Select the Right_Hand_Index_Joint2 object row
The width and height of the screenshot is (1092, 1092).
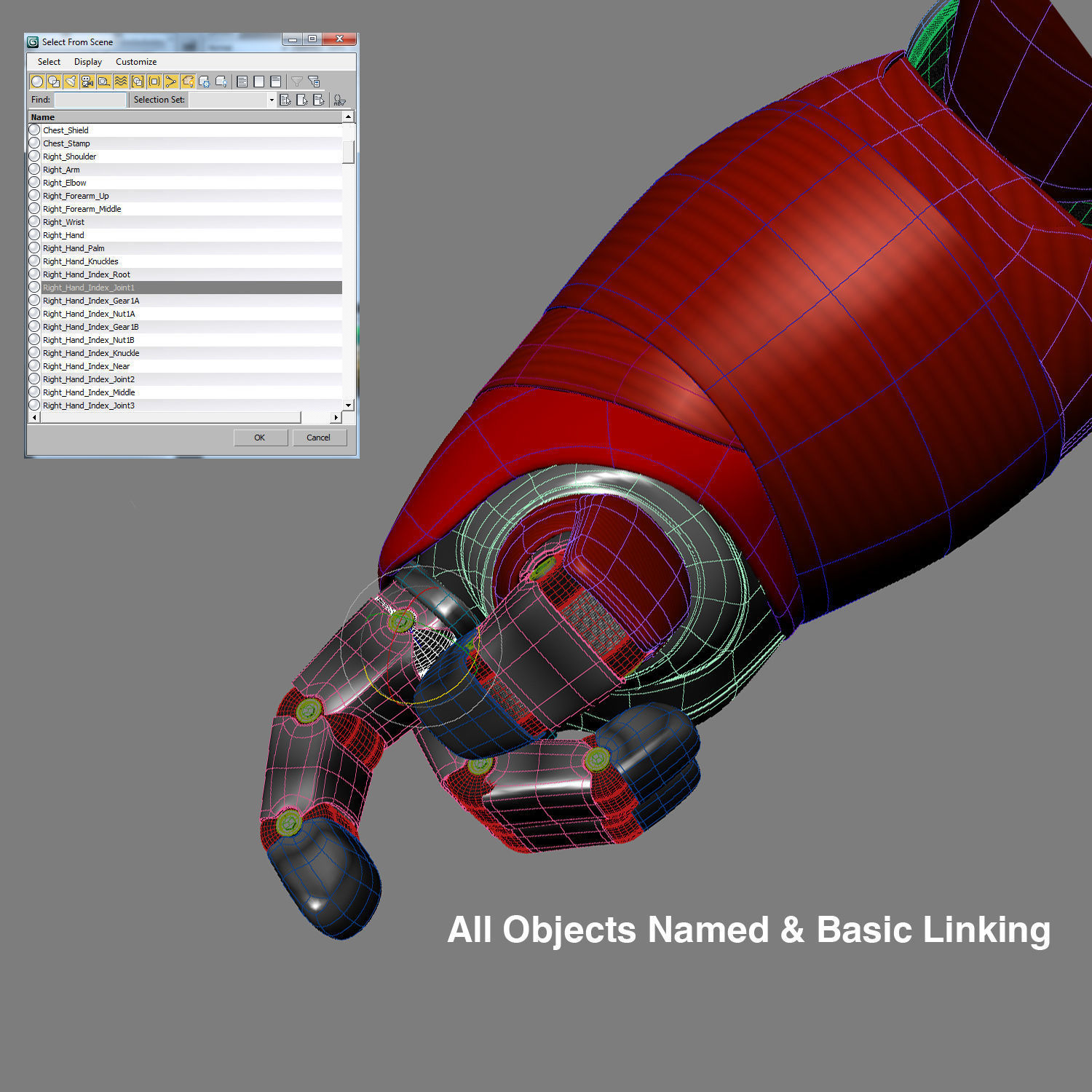[185, 379]
